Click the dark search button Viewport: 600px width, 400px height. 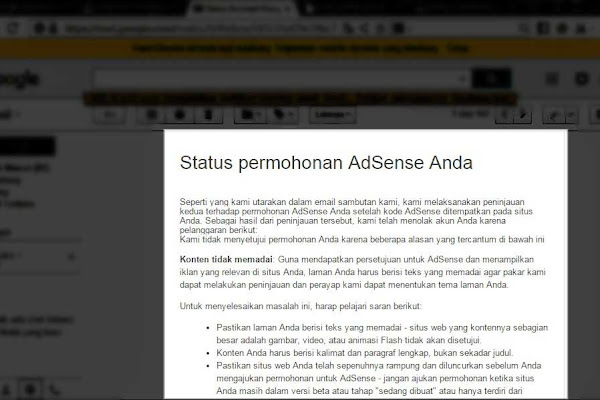click(x=491, y=79)
